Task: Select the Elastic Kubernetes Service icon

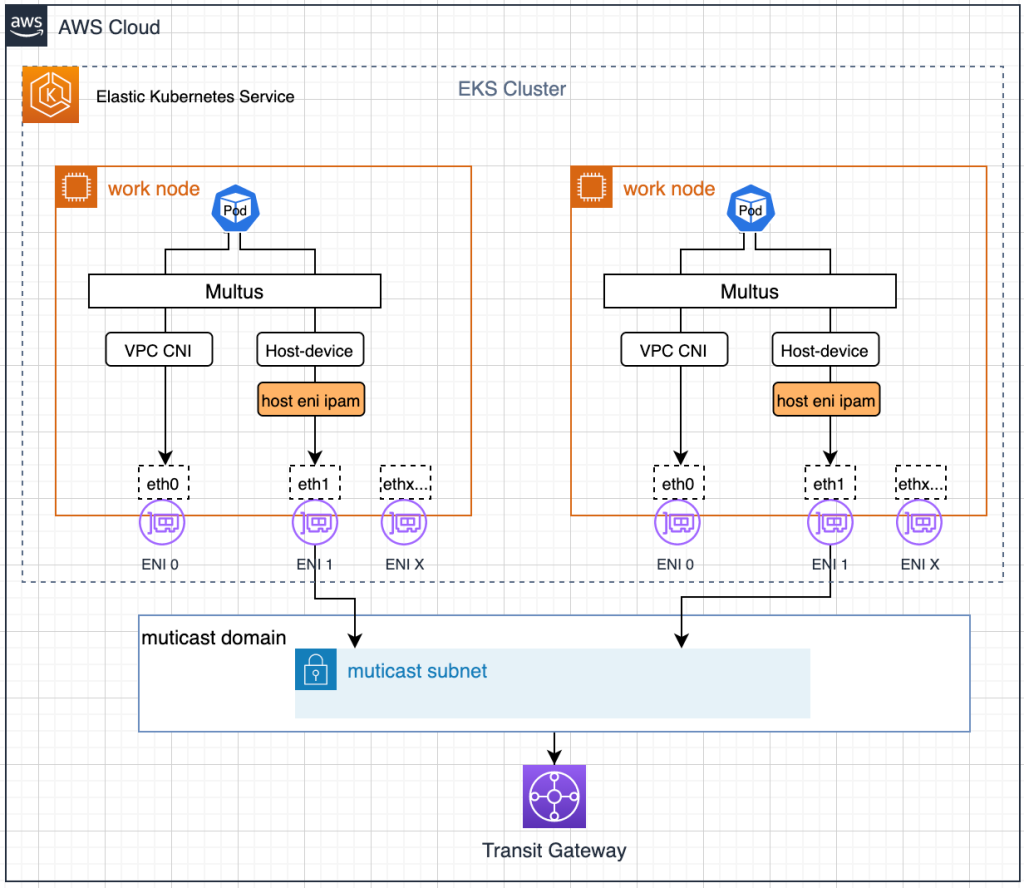Action: coord(51,95)
